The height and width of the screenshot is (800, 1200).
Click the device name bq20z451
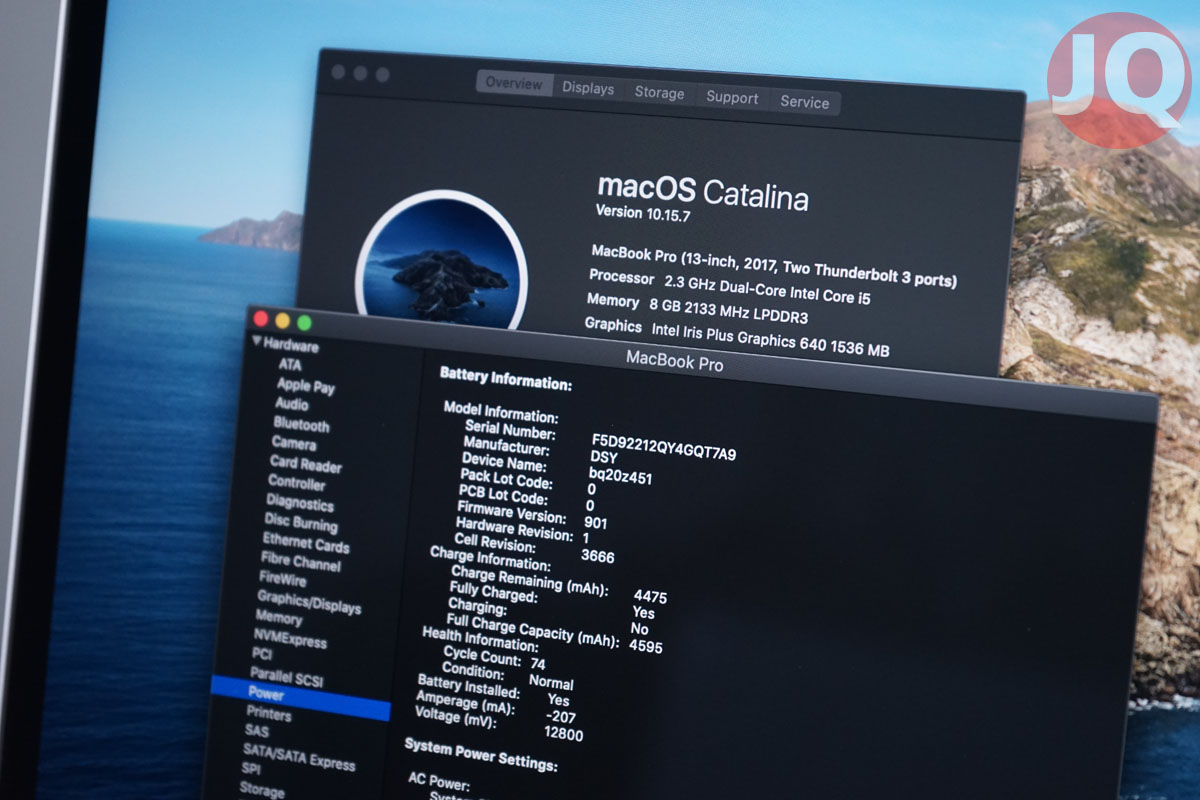[x=620, y=476]
